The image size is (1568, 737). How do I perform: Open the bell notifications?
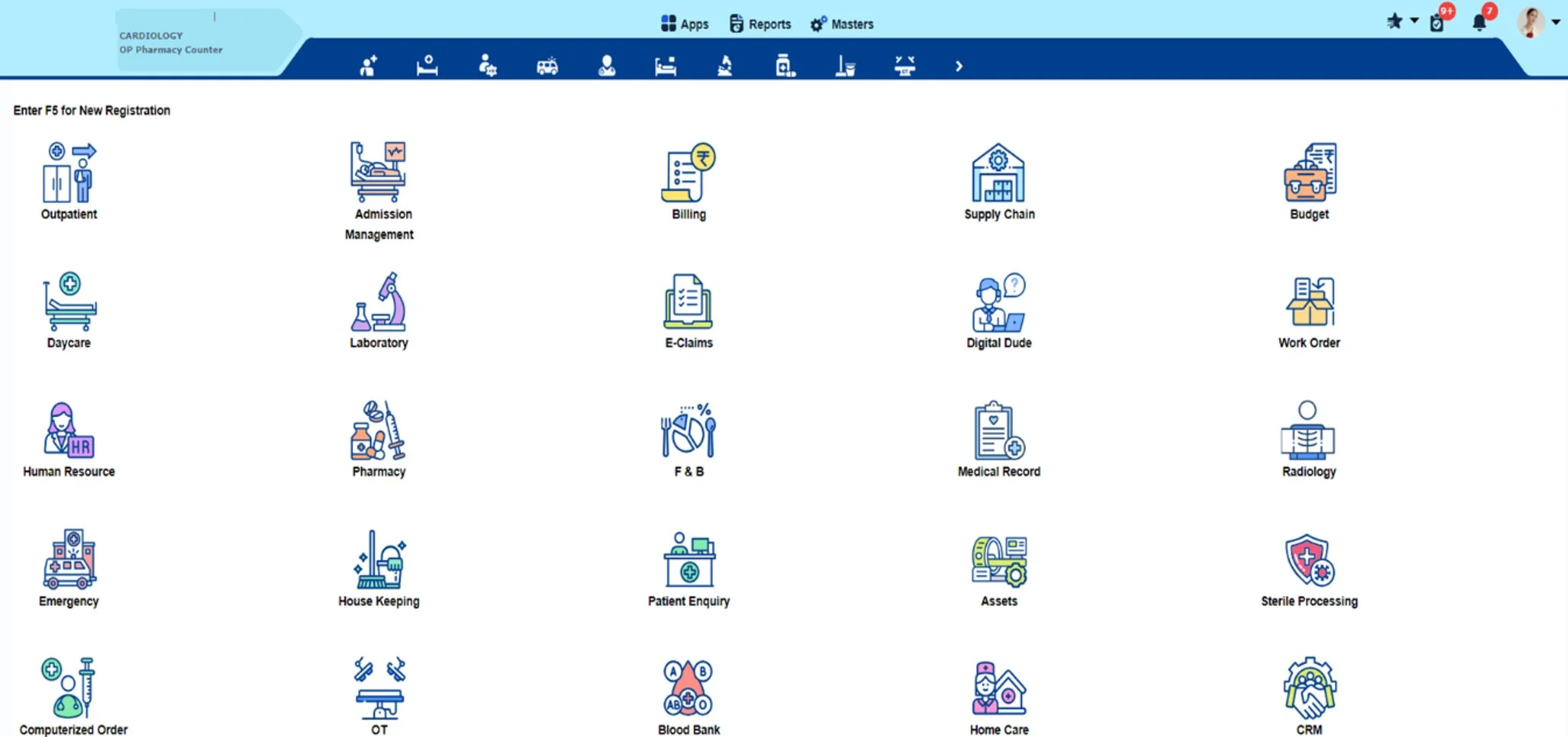coord(1480,22)
